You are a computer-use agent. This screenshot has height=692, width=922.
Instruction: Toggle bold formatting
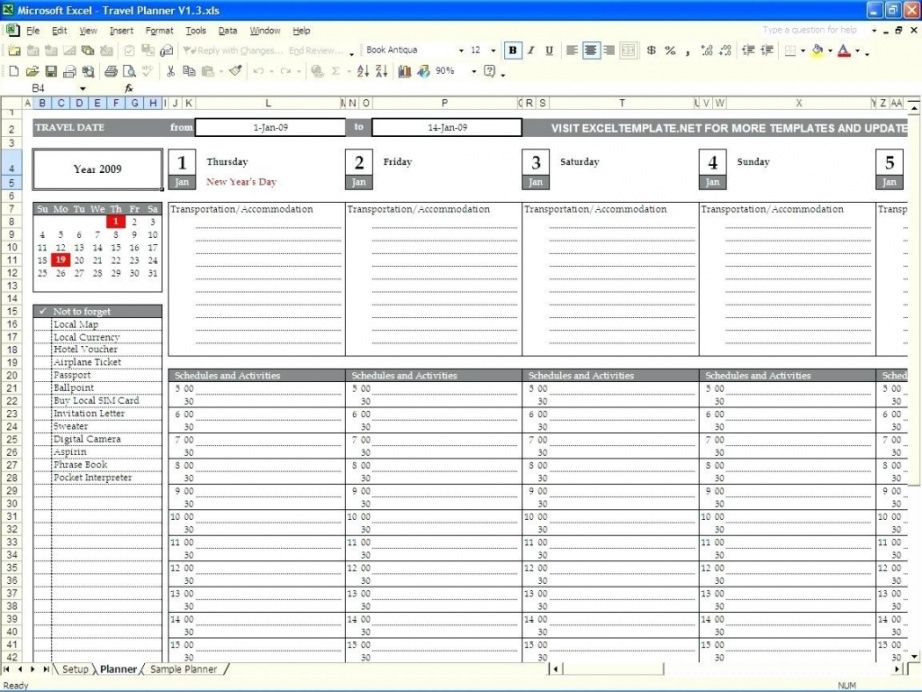click(x=513, y=51)
